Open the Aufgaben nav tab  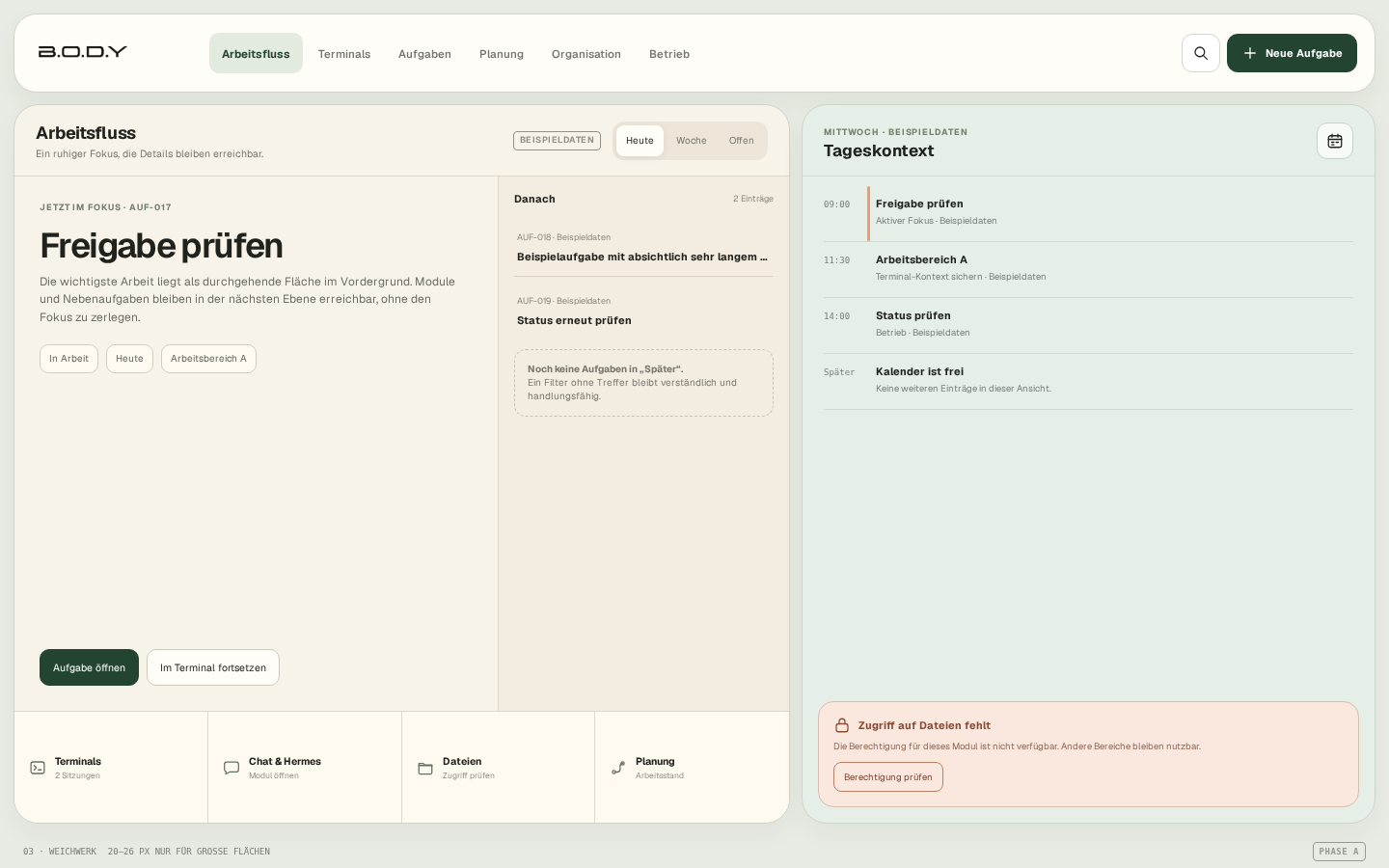[424, 53]
